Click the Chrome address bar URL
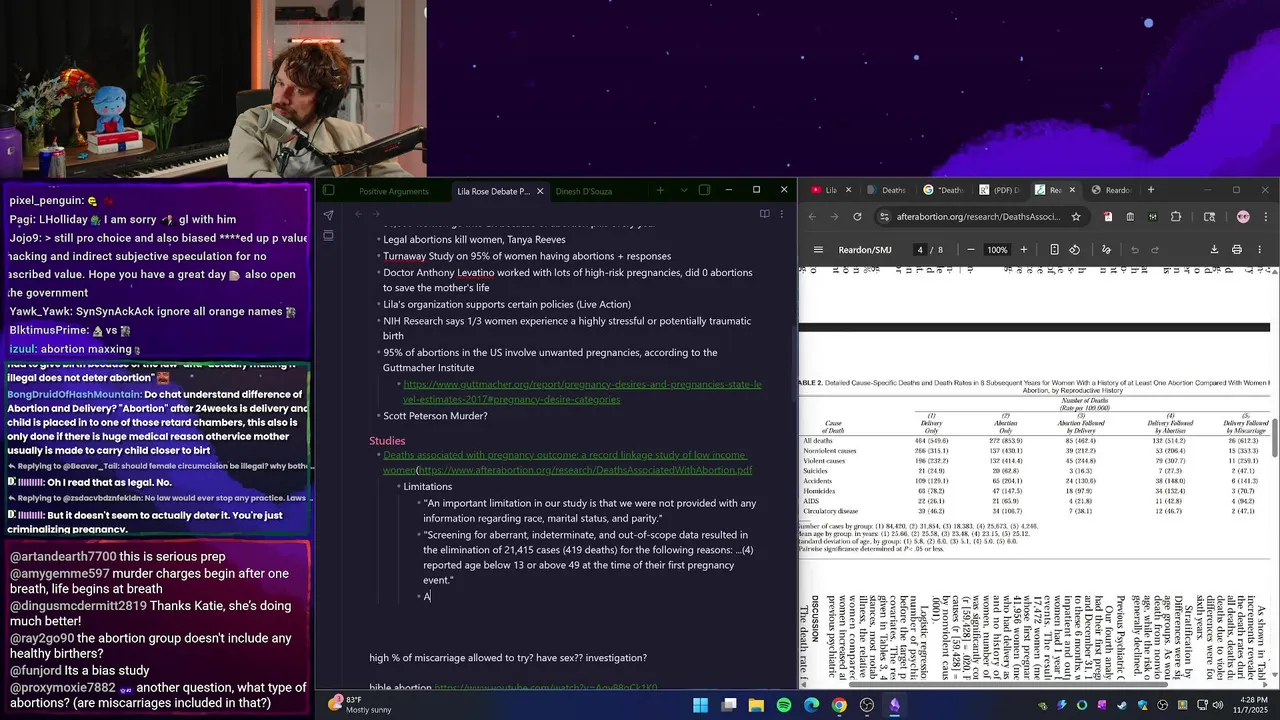1280x720 pixels. (x=978, y=216)
